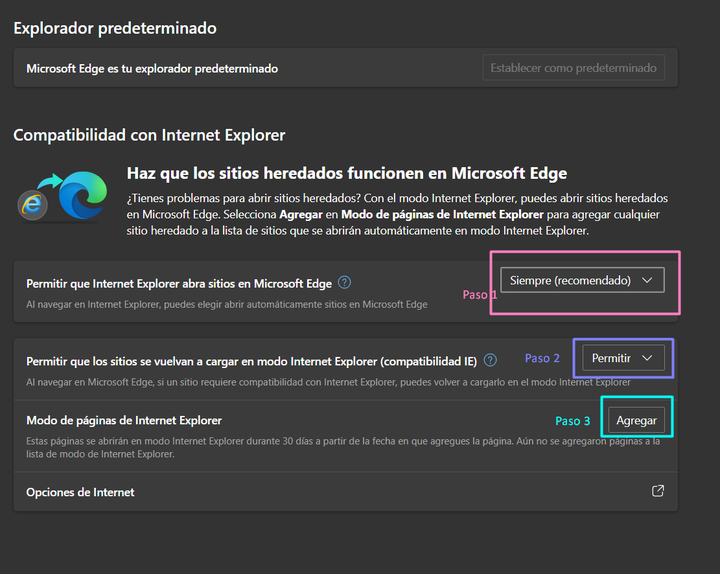This screenshot has width=720, height=574.
Task: Click the cyan Paso 3 label
Action: 573,421
